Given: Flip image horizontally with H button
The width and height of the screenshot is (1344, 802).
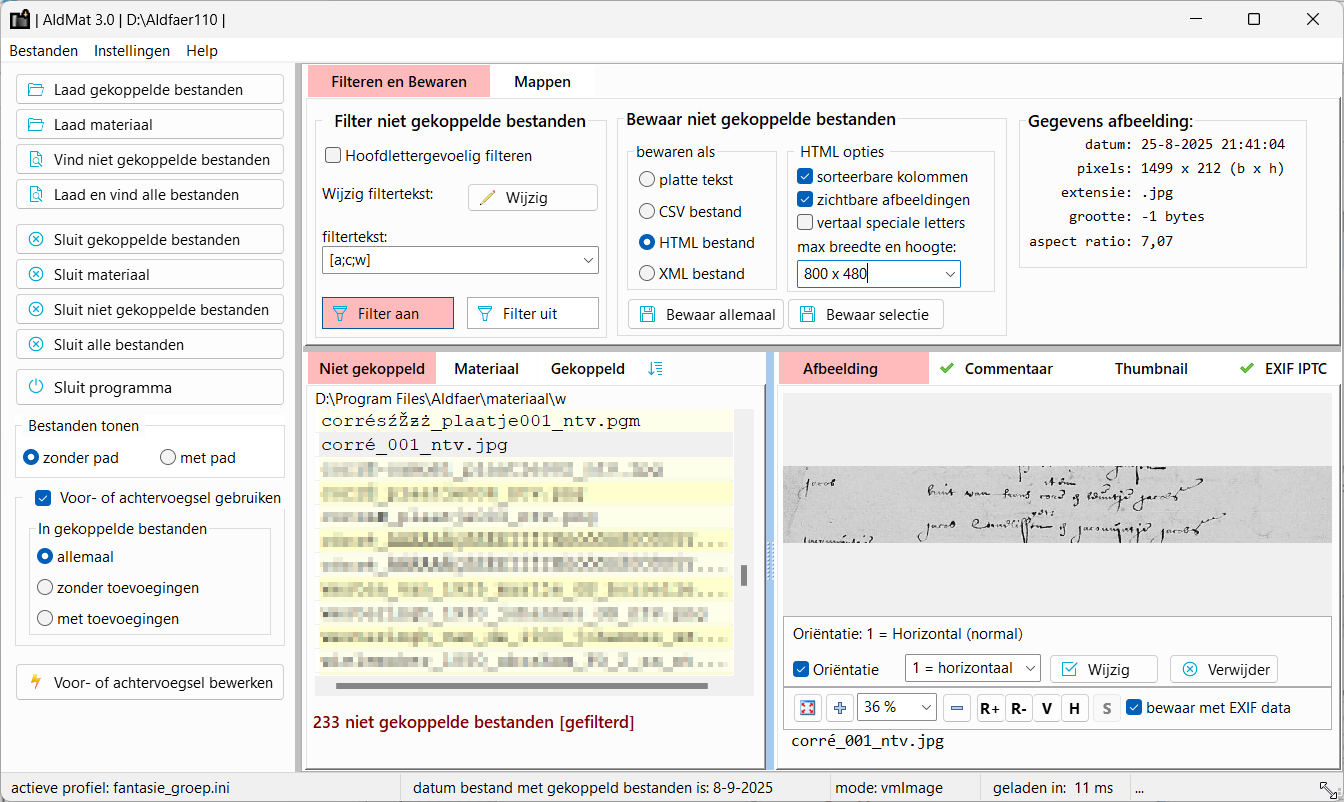Looking at the screenshot, I should click(1074, 708).
